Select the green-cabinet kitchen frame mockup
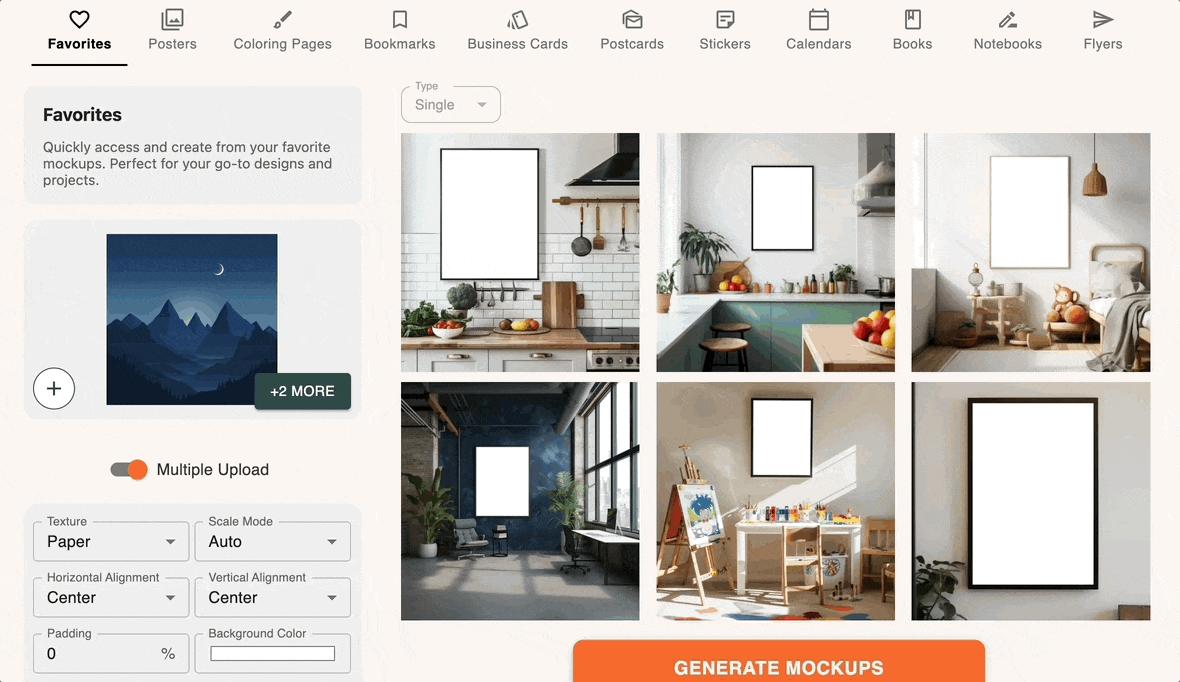The width and height of the screenshot is (1180, 682). (x=776, y=252)
